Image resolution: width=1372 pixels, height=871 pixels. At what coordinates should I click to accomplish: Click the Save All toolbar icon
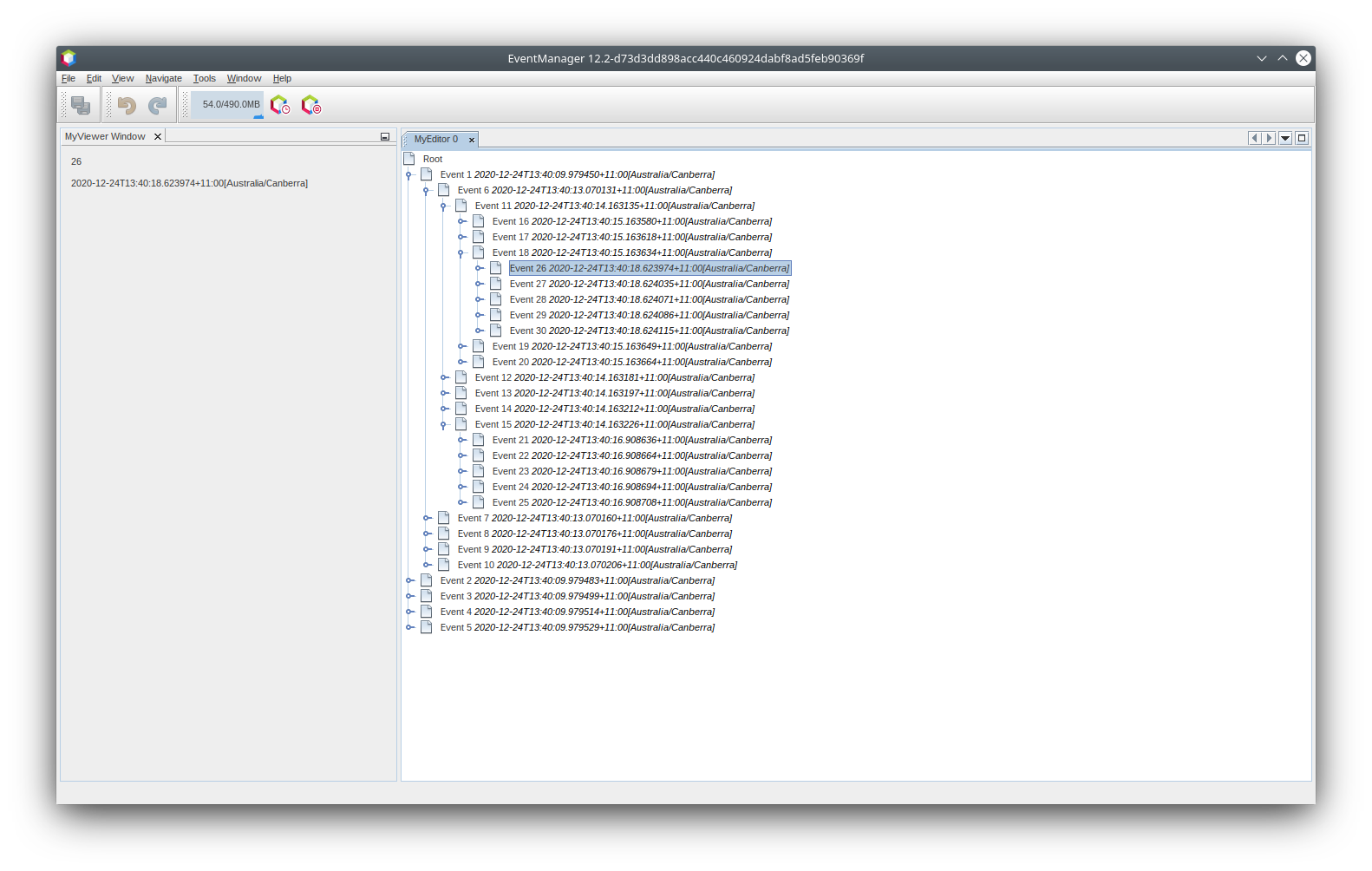point(81,105)
